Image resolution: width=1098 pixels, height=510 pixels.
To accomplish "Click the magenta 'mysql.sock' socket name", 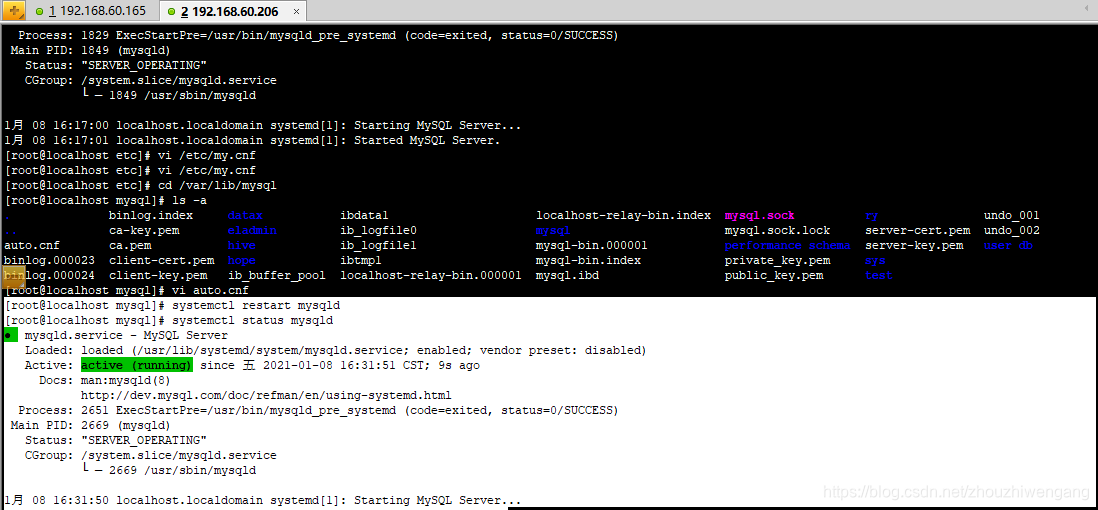I will [760, 215].
